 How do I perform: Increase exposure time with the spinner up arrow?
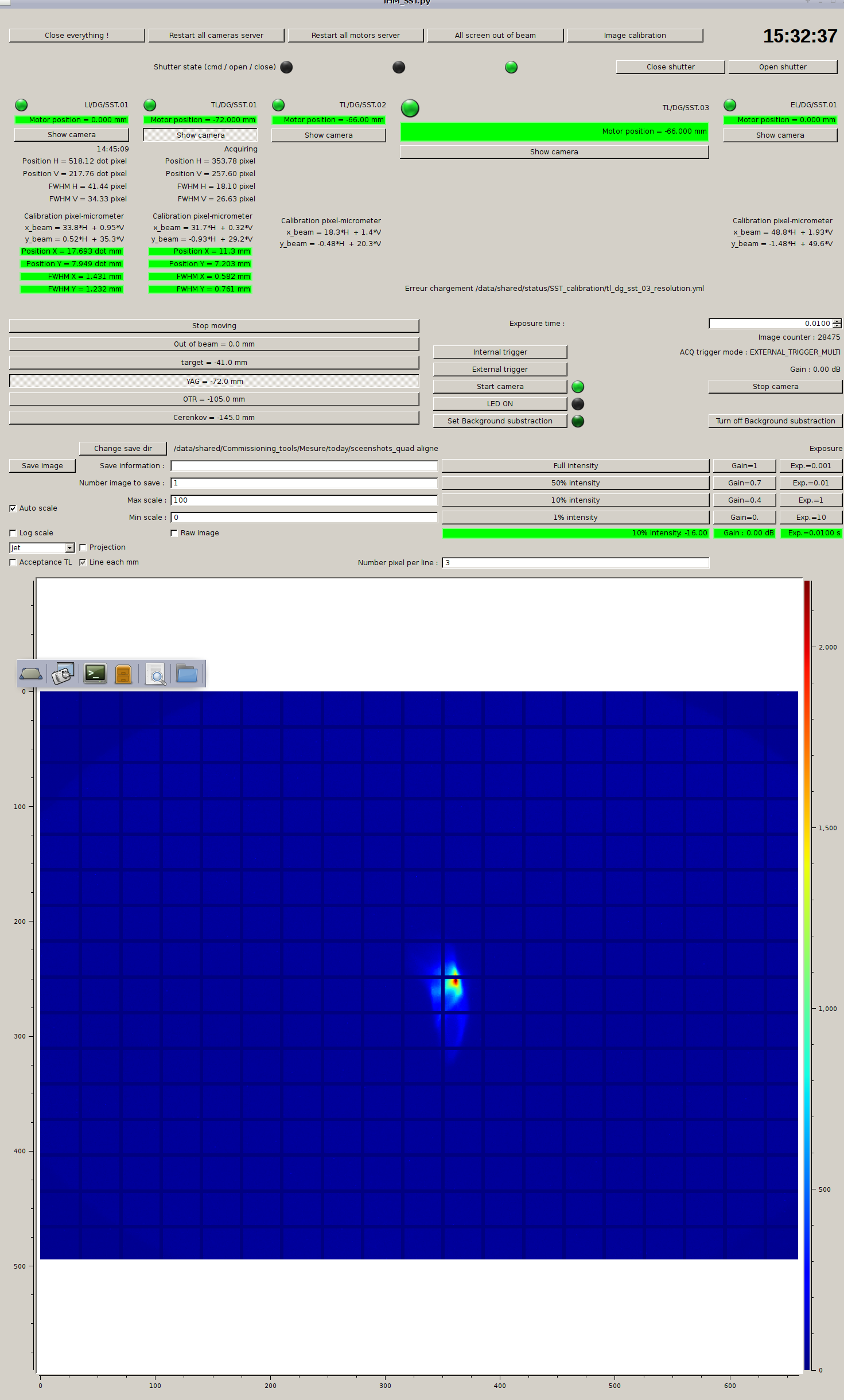[837, 321]
